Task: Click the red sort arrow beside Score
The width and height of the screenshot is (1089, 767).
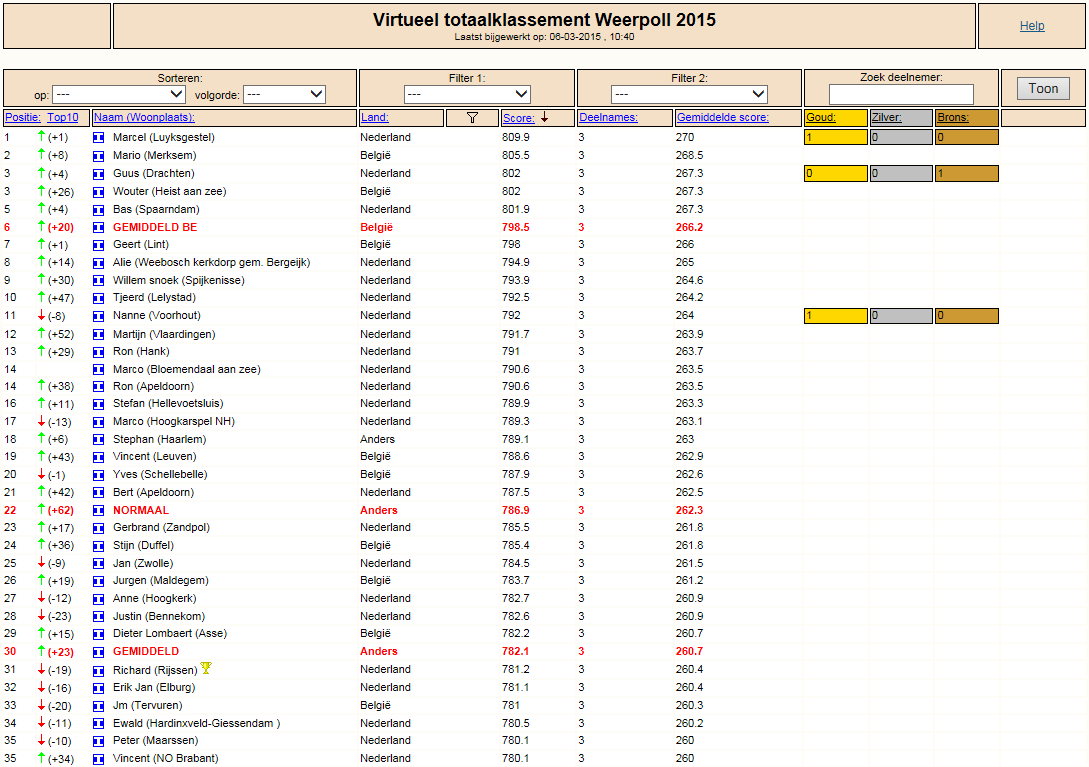Action: click(x=544, y=117)
